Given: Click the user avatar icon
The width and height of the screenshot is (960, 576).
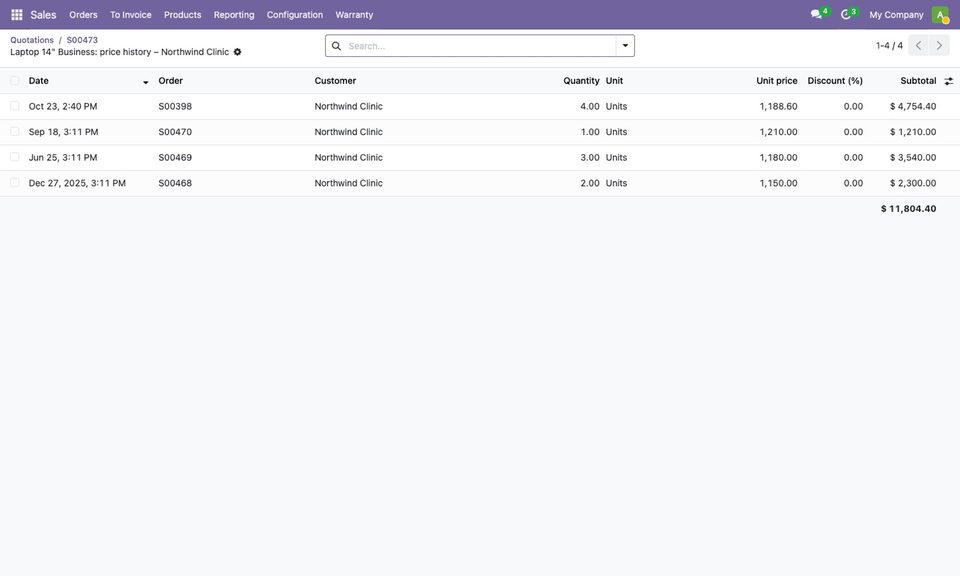Looking at the screenshot, I should [940, 15].
